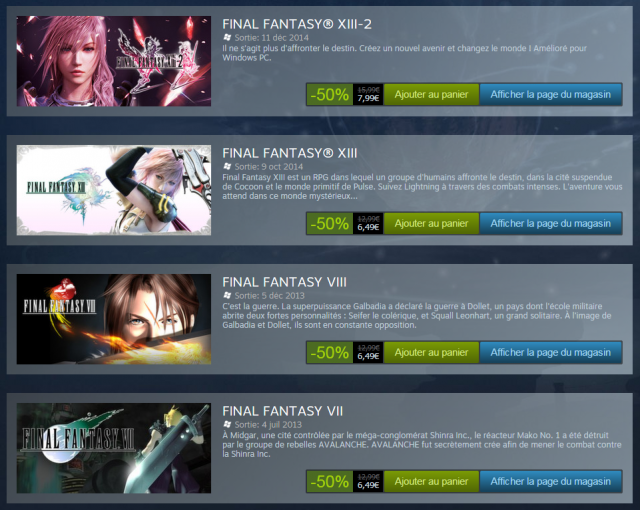Image resolution: width=640 pixels, height=510 pixels.
Task: Click Windows icon beside 9 oct 2014
Action: click(x=227, y=166)
